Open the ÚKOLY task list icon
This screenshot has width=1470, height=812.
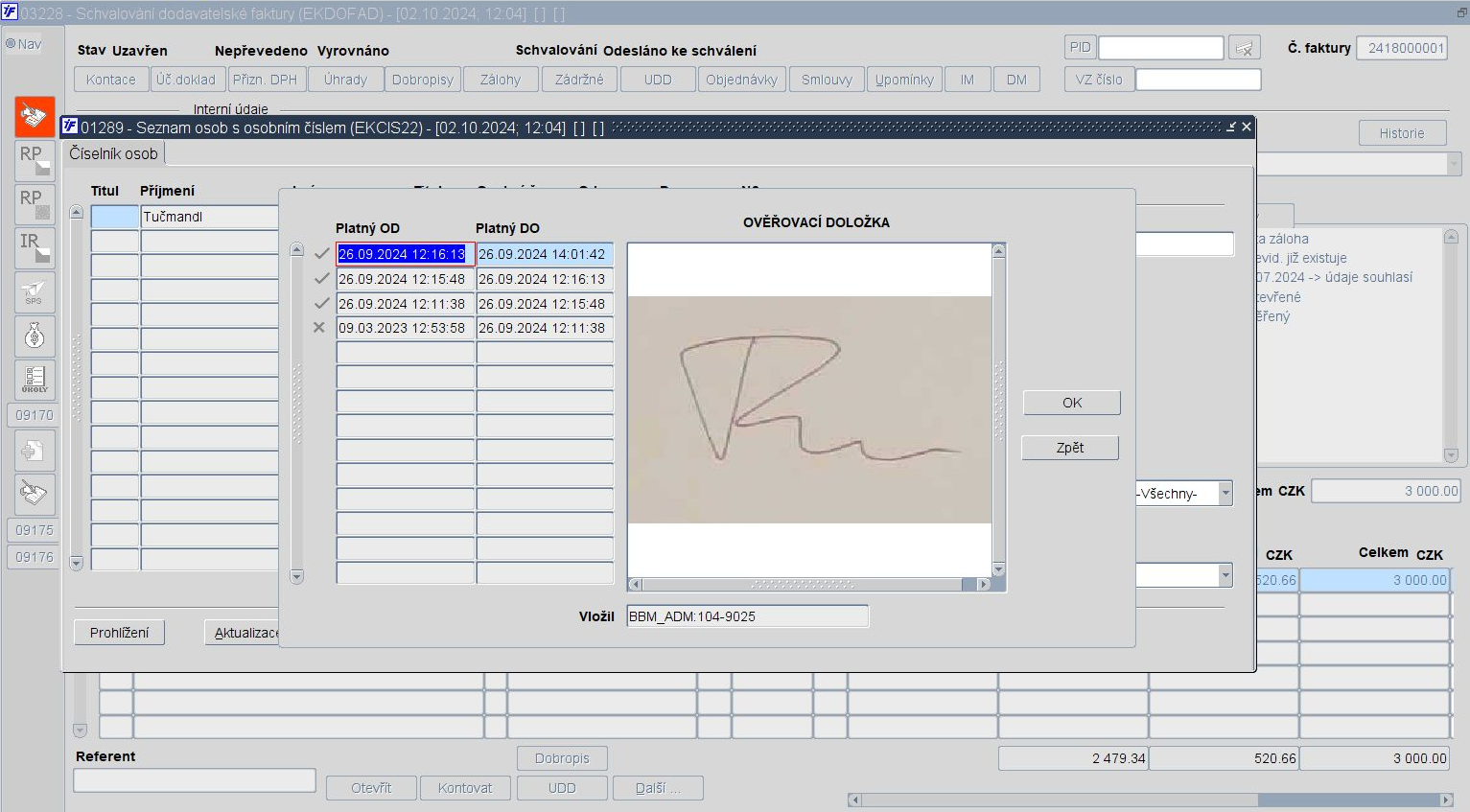click(35, 381)
